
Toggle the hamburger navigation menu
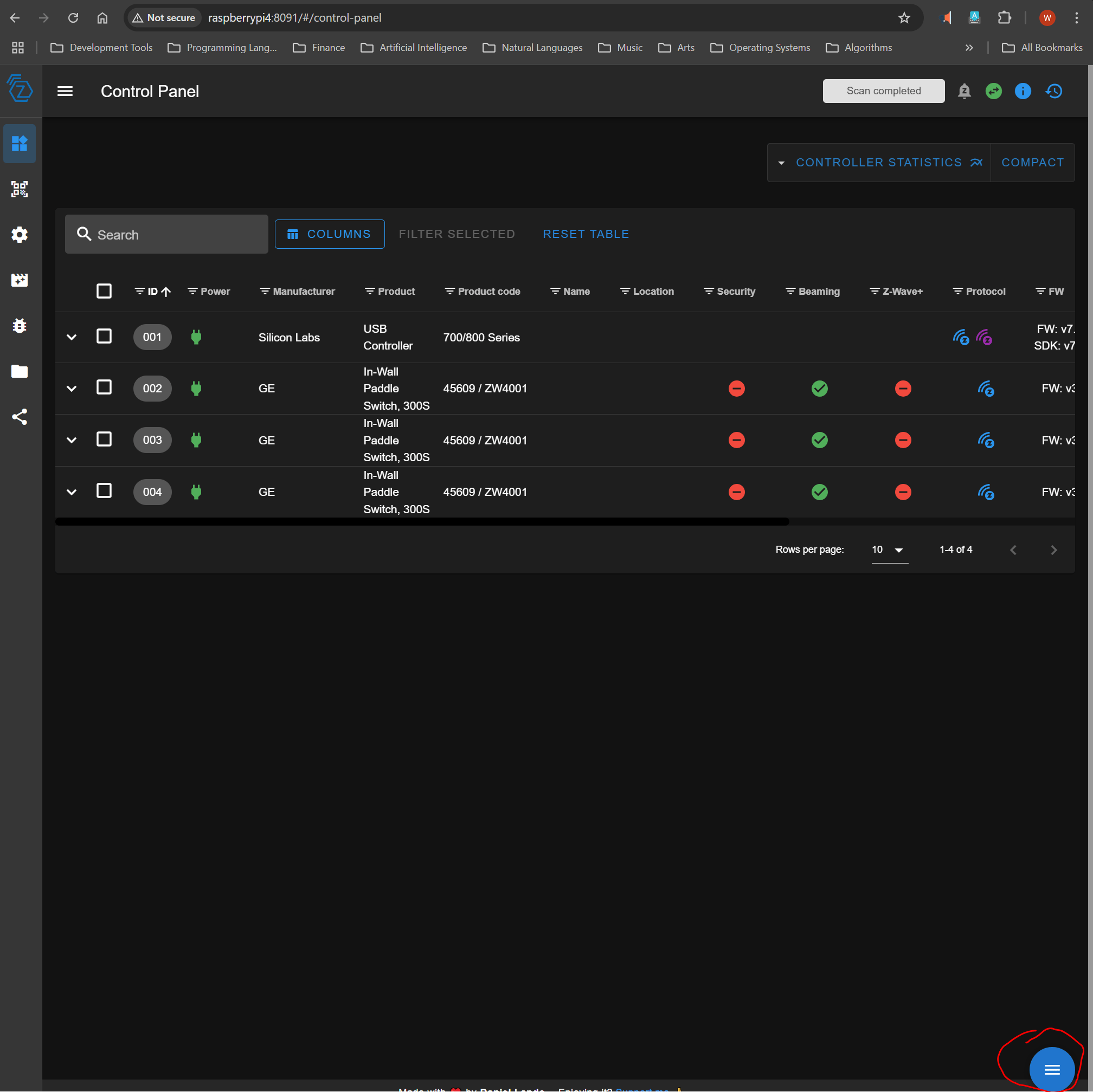65,91
